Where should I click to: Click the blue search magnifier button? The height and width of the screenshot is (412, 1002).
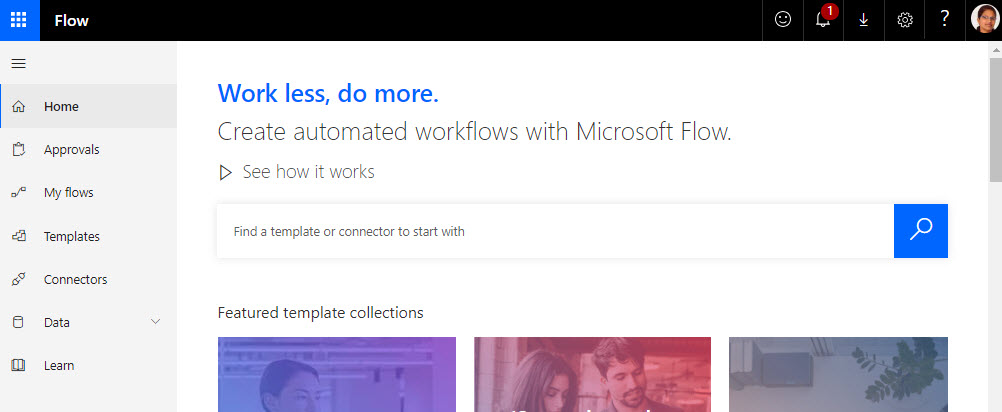pyautogui.click(x=920, y=231)
